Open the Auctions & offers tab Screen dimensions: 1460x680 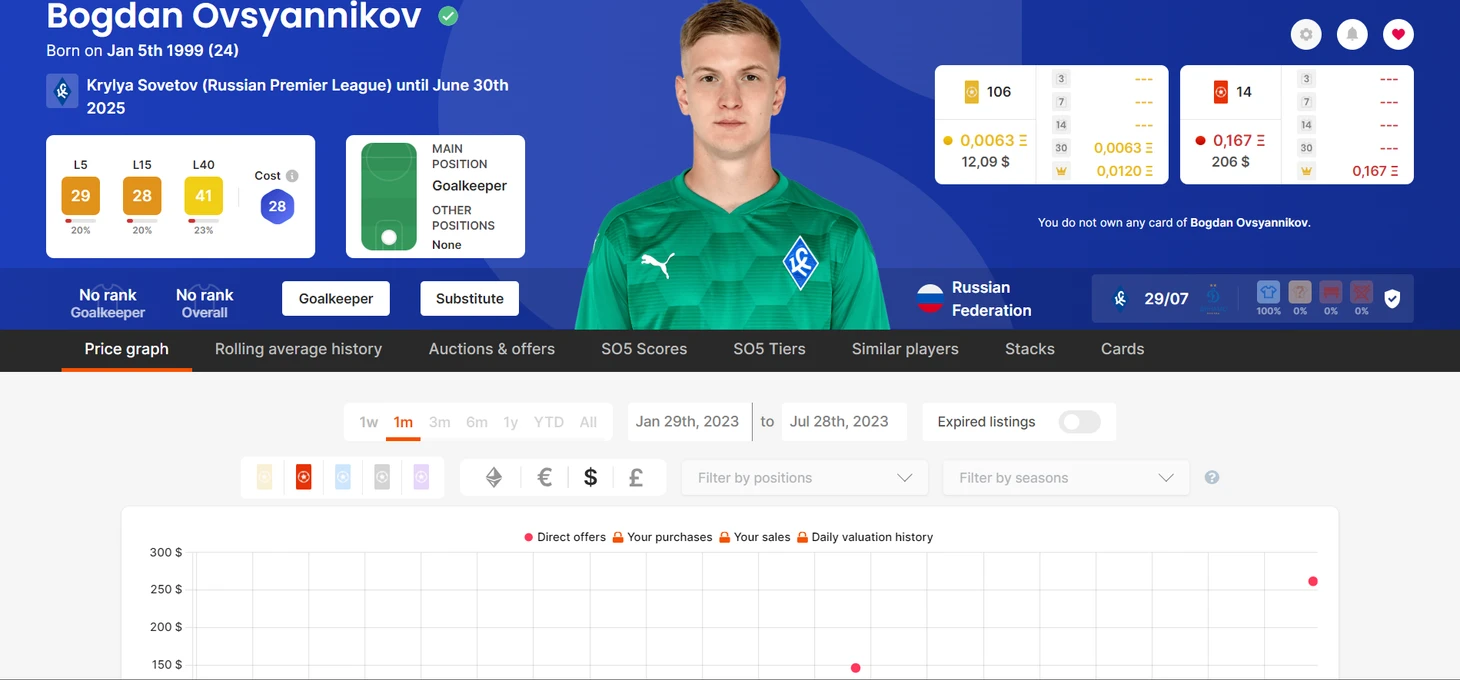point(492,349)
